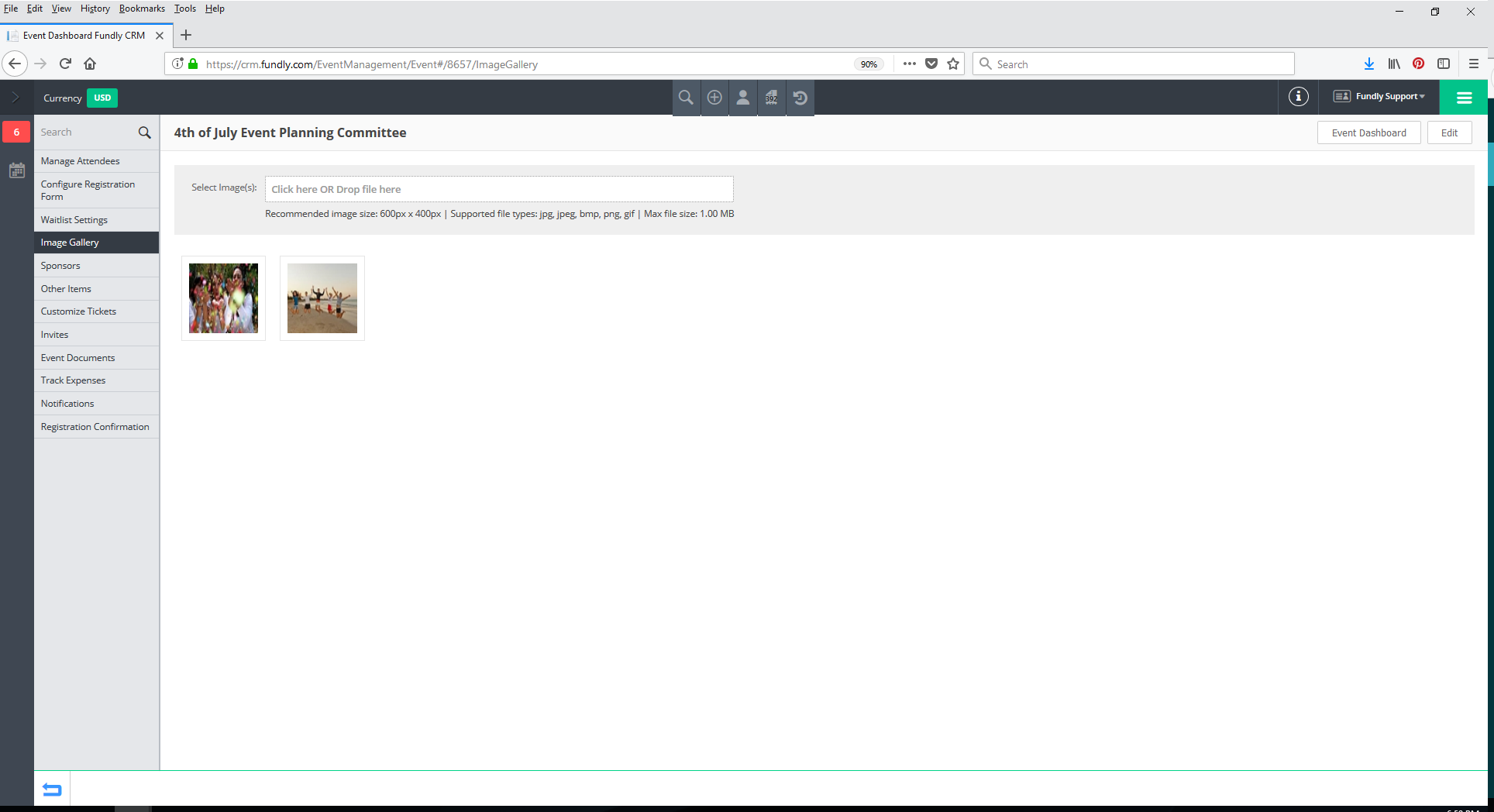Click the event title heading text
This screenshot has height=812, width=1494.
[x=290, y=132]
